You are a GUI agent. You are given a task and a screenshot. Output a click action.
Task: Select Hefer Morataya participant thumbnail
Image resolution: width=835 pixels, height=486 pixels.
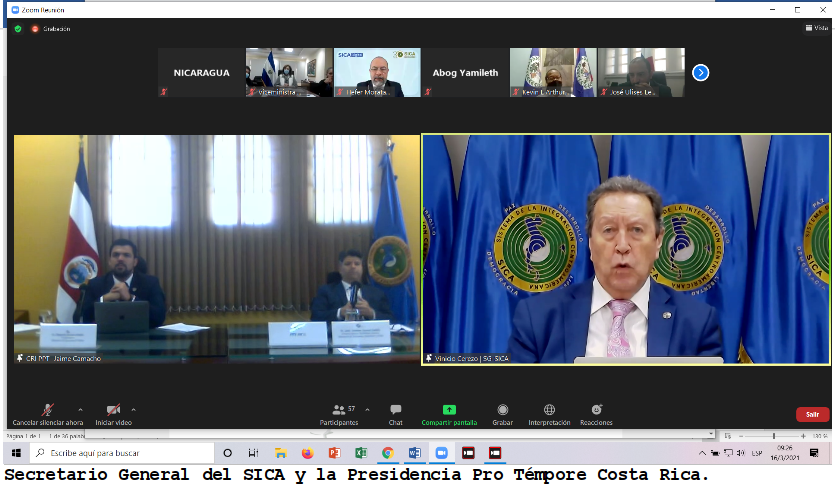(x=377, y=72)
